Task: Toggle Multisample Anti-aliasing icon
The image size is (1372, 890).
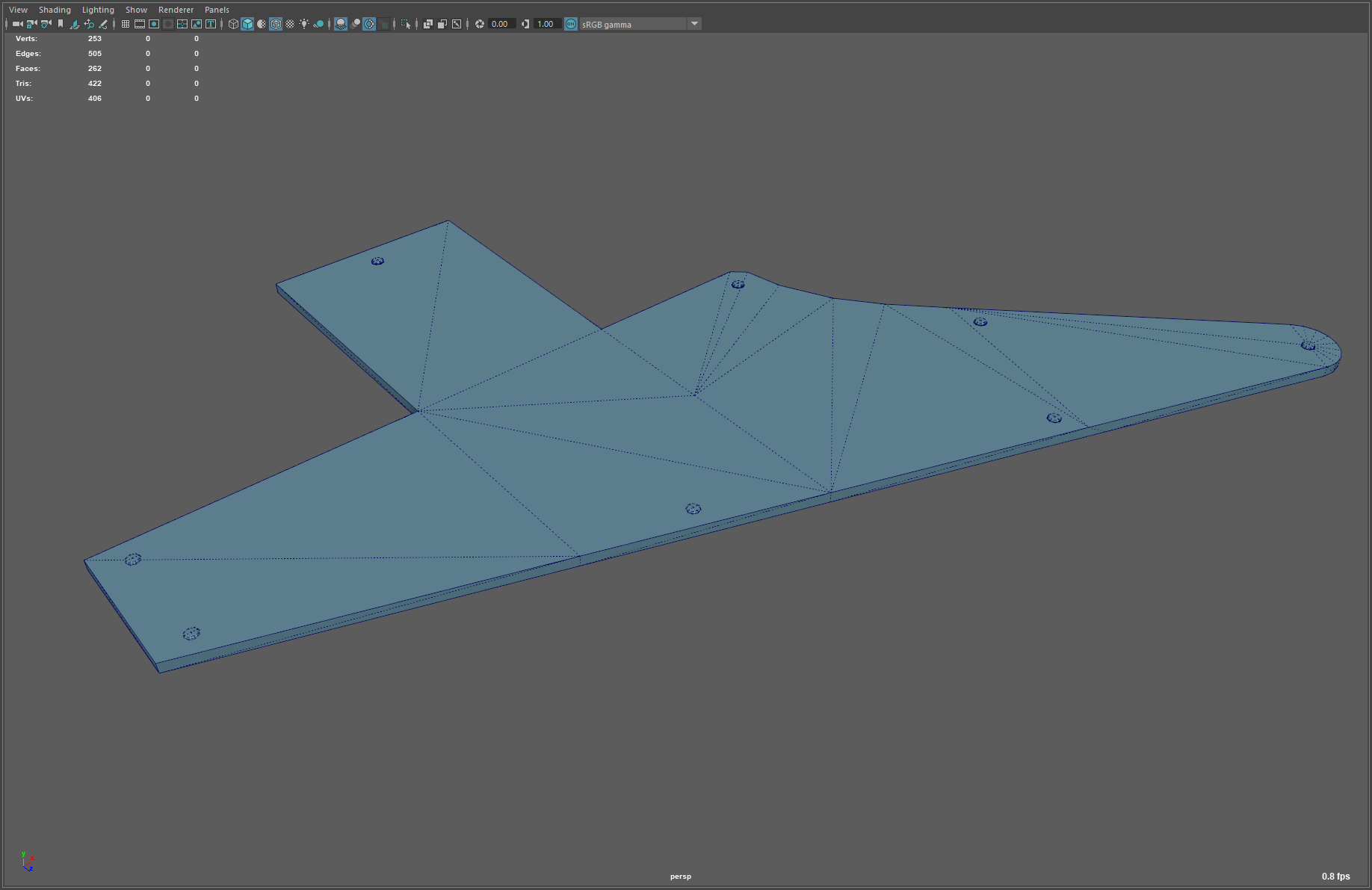Action: pyautogui.click(x=369, y=24)
